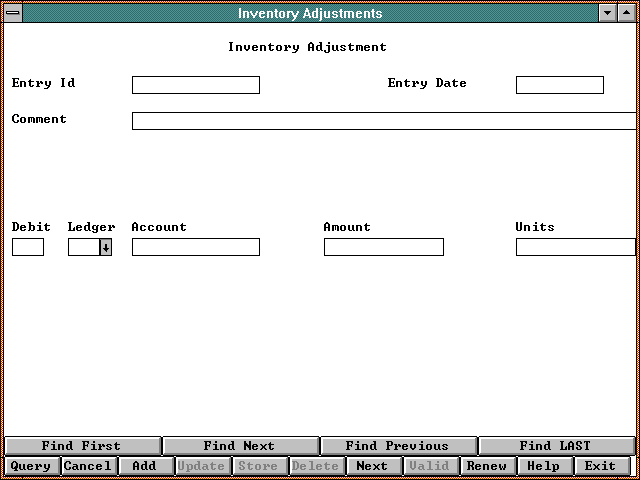Add a new inventory adjustment record
Viewport: 640px width, 480px height.
coord(145,466)
